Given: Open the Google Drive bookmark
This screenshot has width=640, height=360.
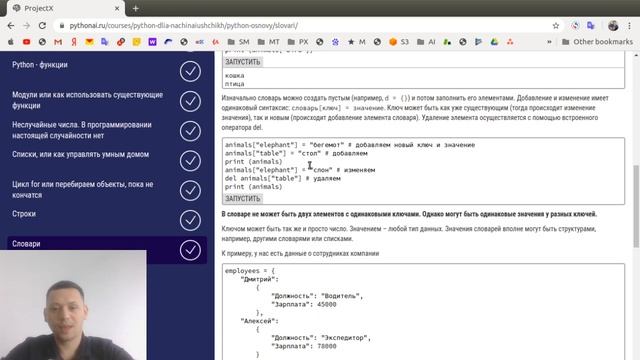Looking at the screenshot, I should [494, 42].
